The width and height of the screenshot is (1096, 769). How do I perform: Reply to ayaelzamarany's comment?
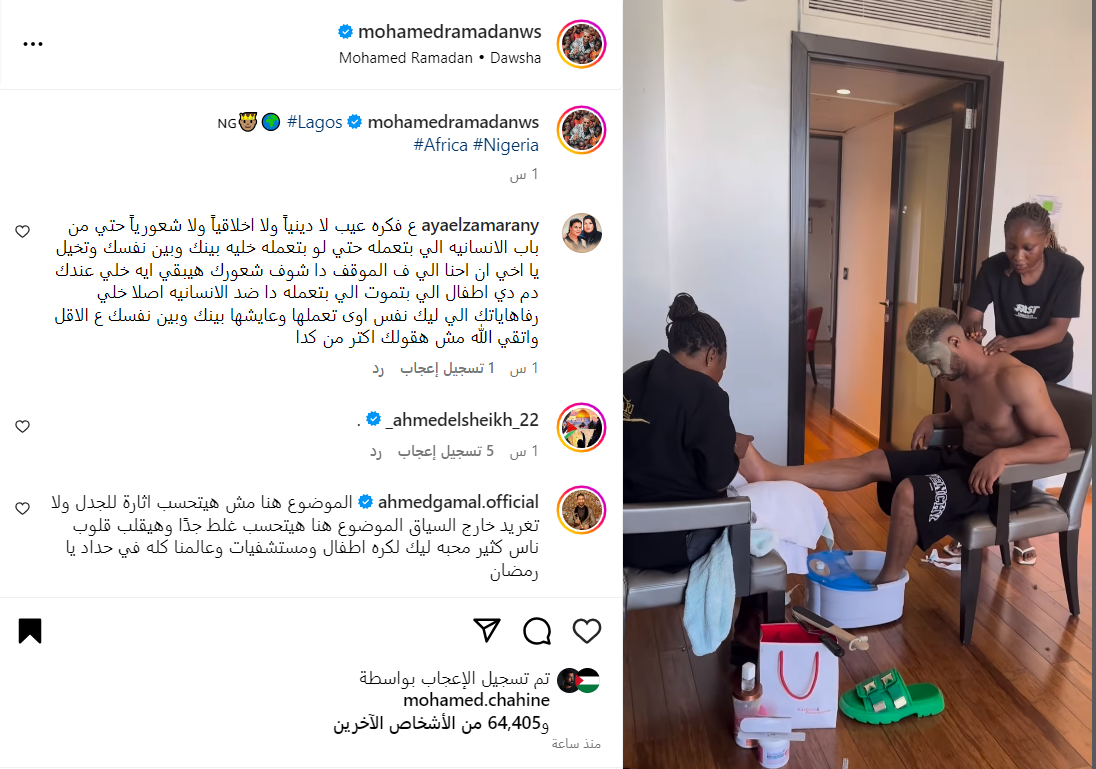[378, 368]
